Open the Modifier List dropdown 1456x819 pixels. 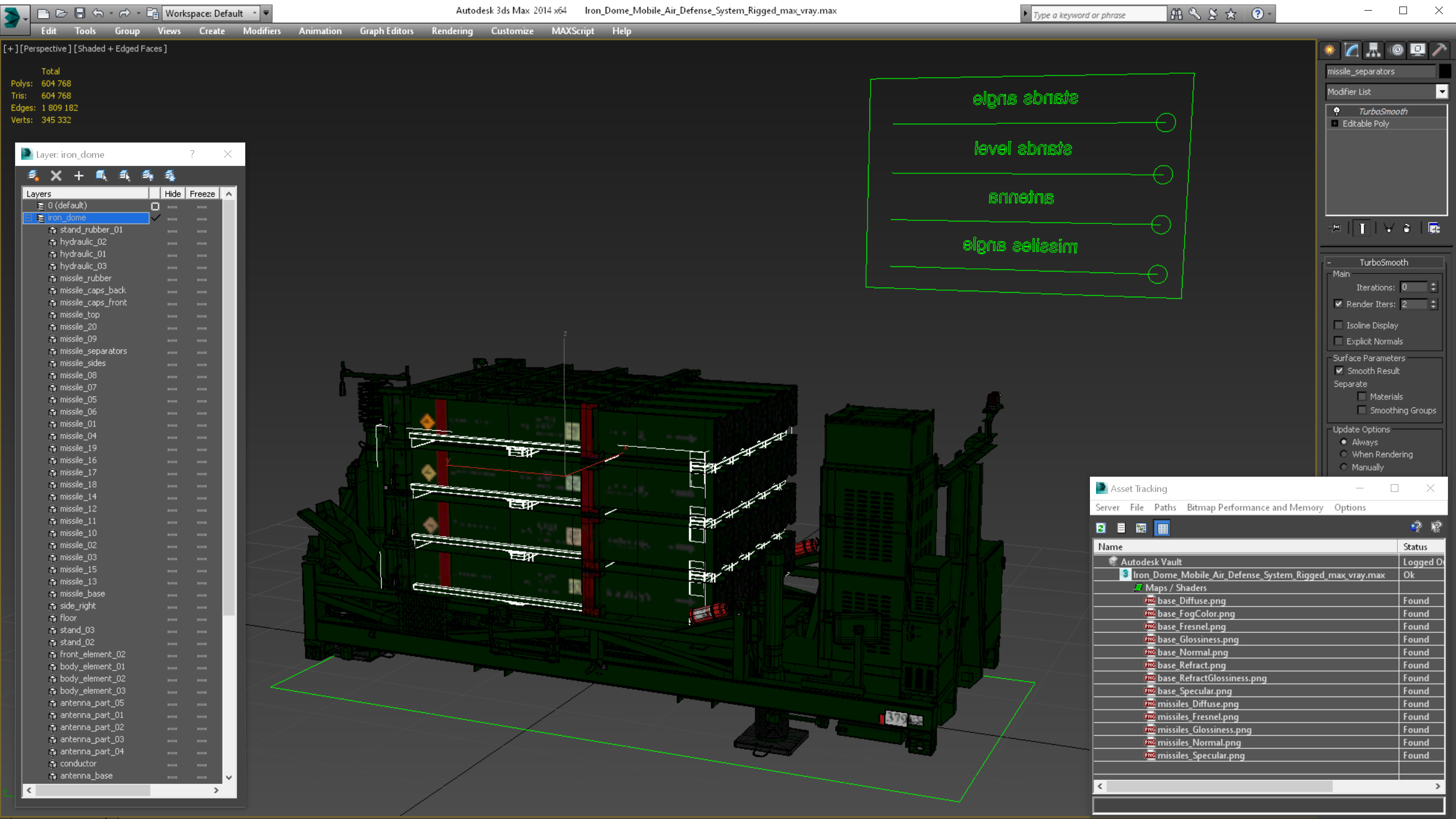click(x=1442, y=92)
